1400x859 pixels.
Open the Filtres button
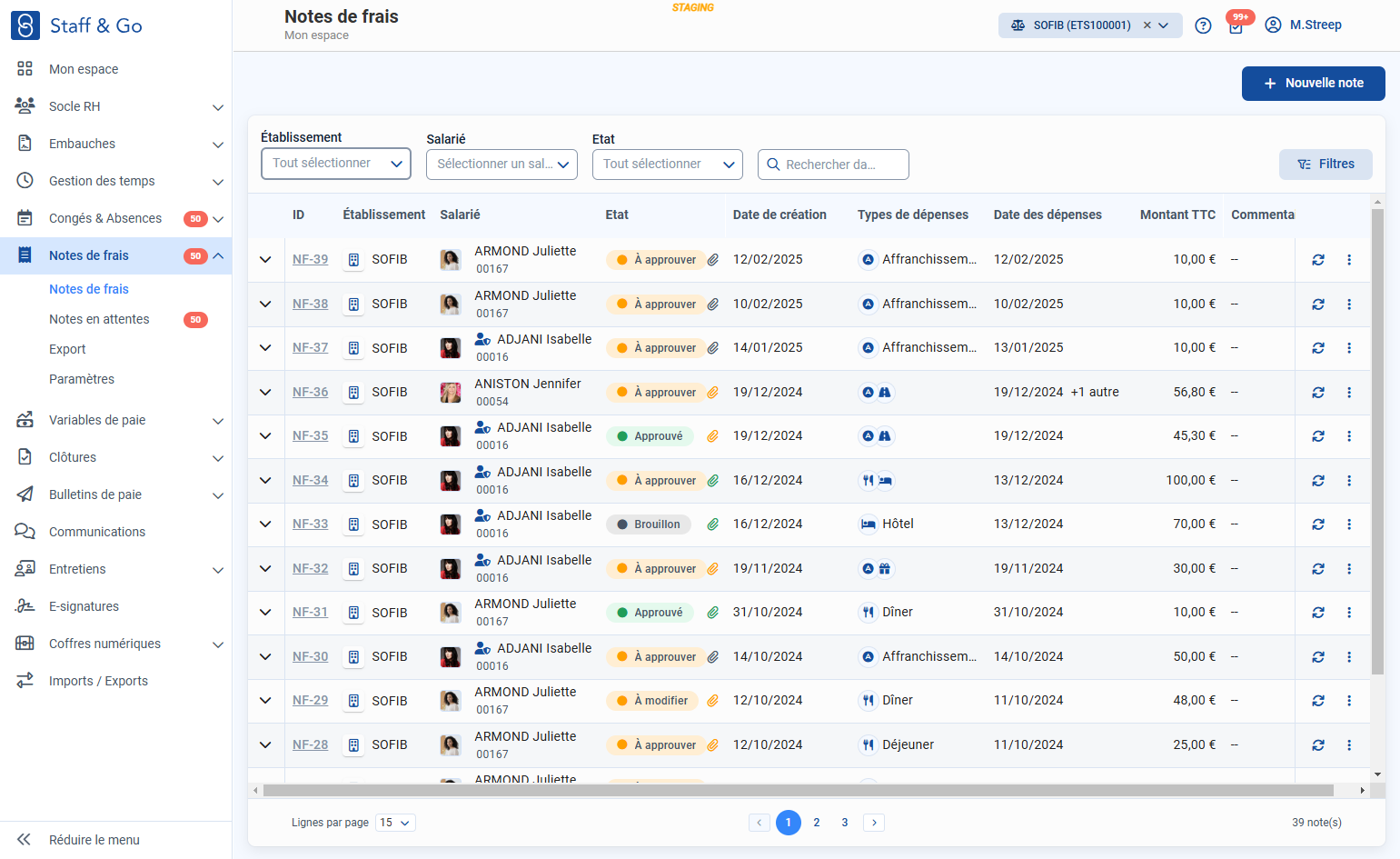click(1326, 165)
